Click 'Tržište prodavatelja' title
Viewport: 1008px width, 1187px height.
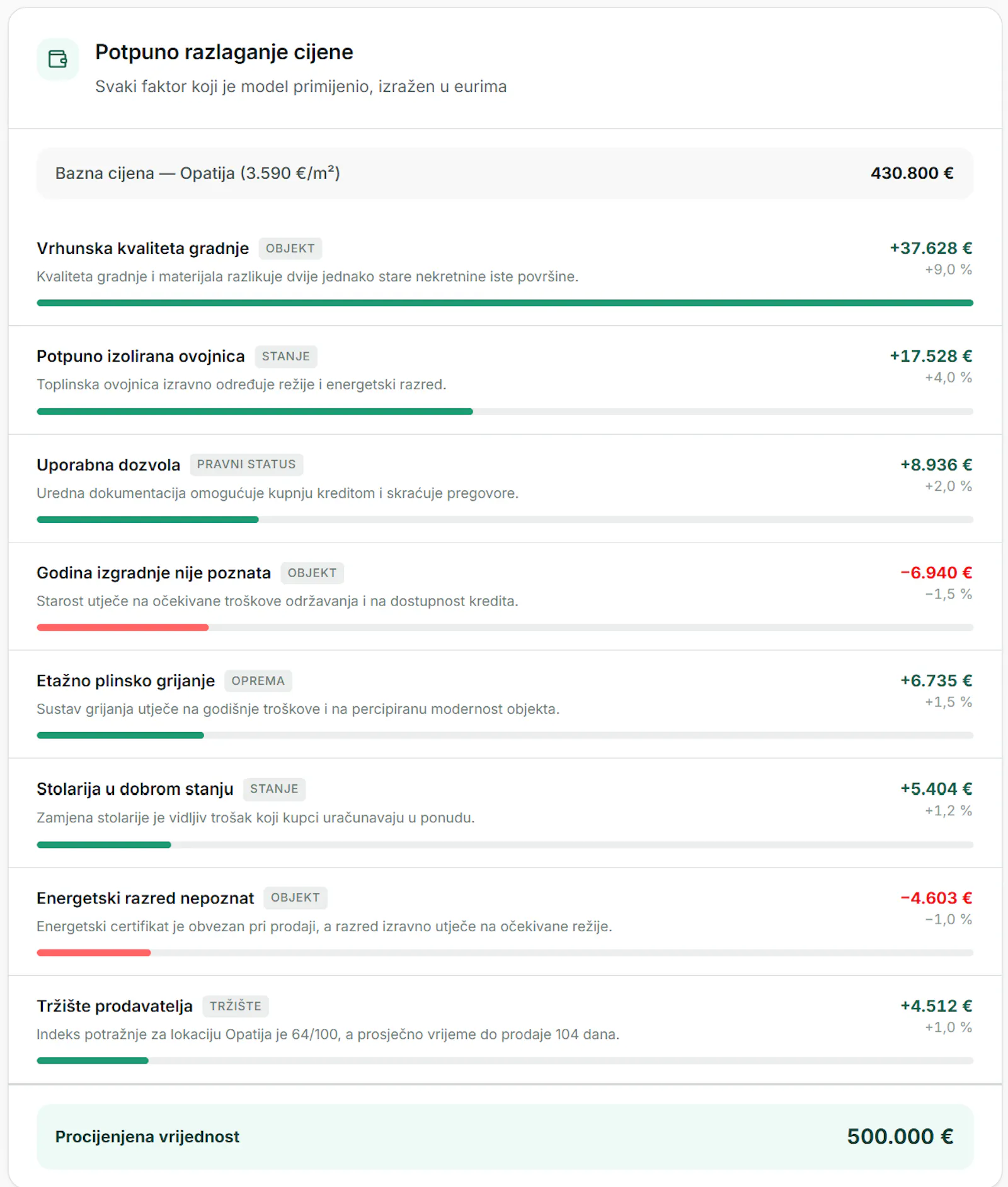[115, 1006]
